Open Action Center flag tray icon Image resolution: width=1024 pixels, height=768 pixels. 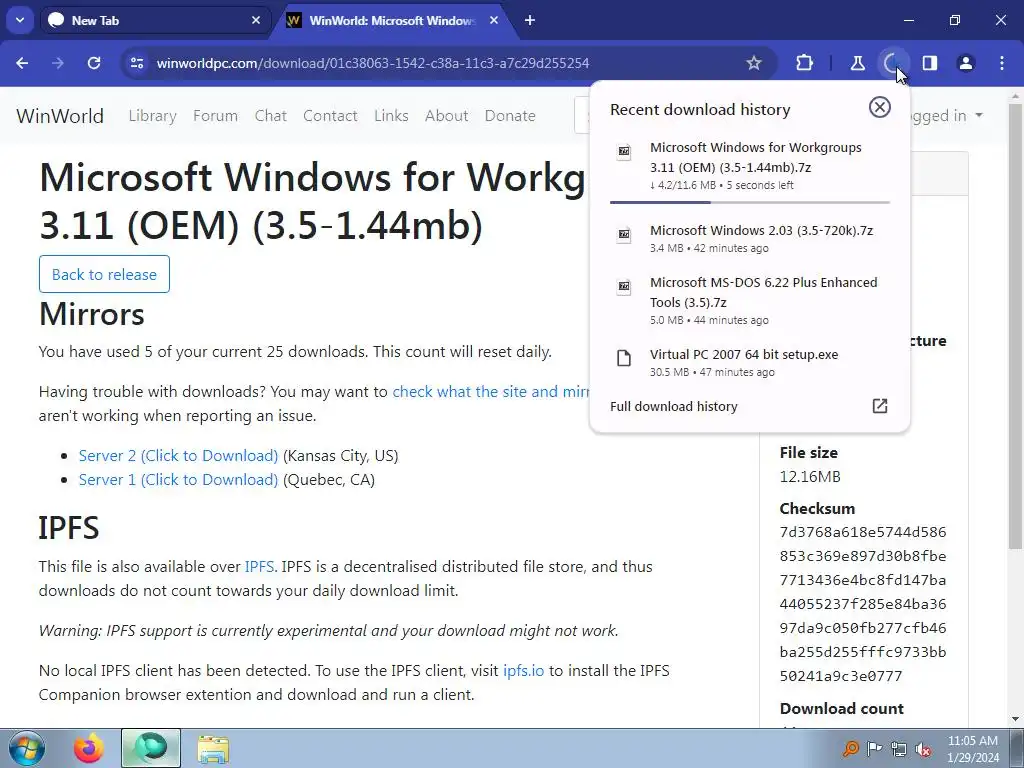pyautogui.click(x=874, y=748)
